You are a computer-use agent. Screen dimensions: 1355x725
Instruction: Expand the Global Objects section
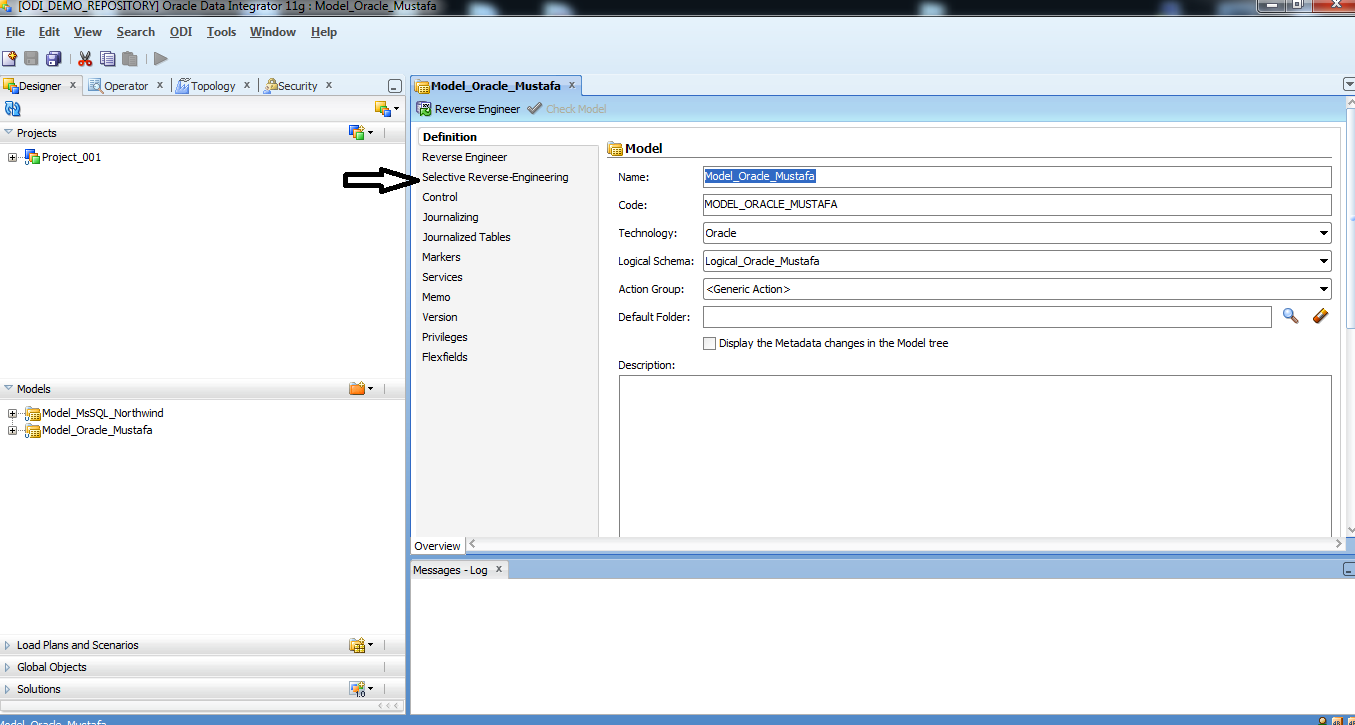[8, 667]
